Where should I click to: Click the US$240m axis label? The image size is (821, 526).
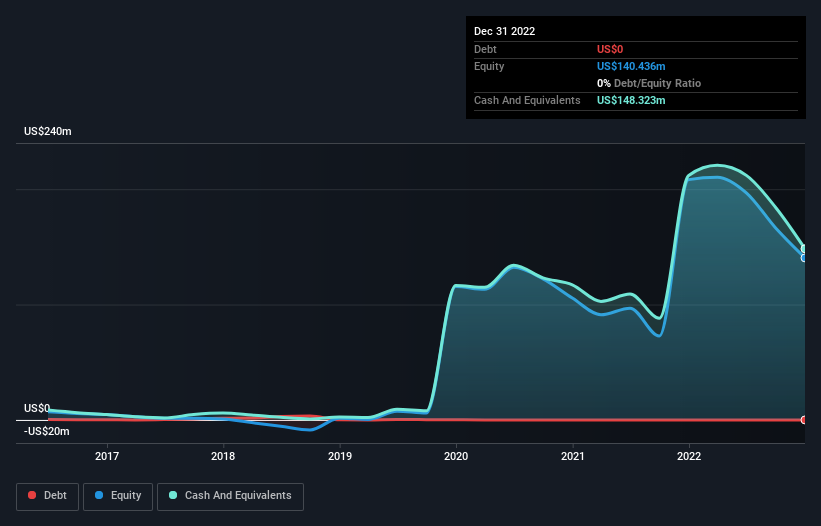click(48, 131)
